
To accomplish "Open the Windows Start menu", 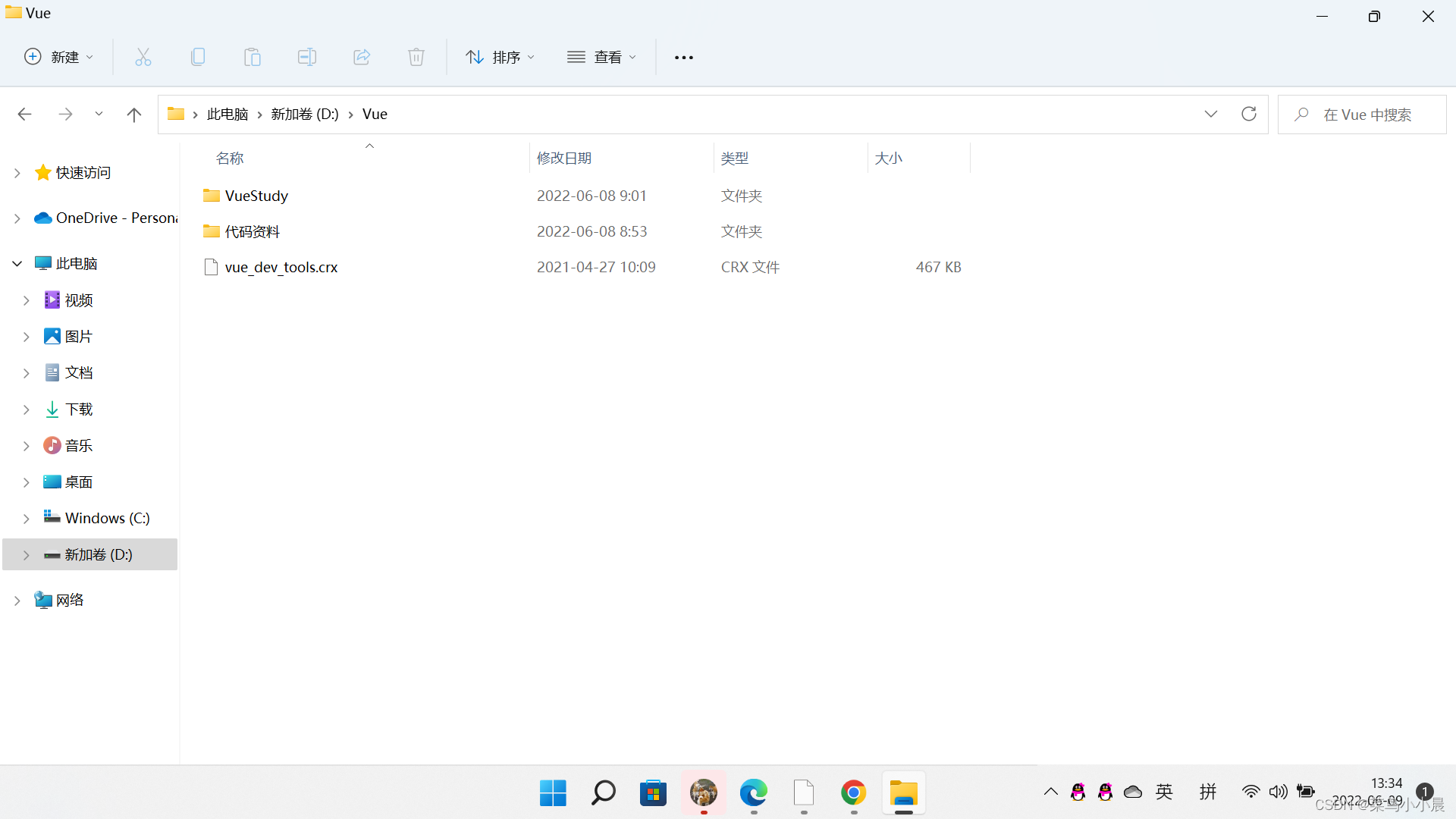I will pyautogui.click(x=553, y=793).
